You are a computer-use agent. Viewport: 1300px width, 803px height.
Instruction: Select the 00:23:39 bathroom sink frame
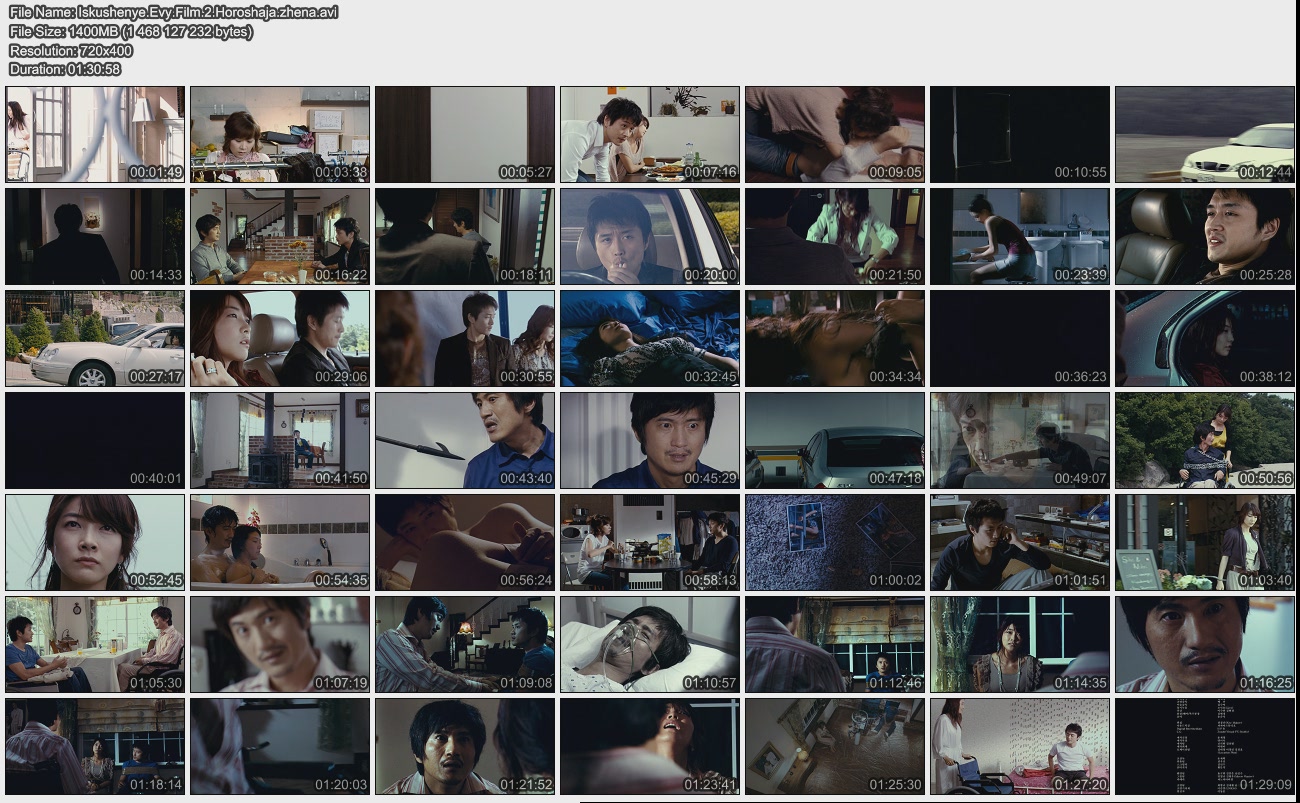(1019, 236)
